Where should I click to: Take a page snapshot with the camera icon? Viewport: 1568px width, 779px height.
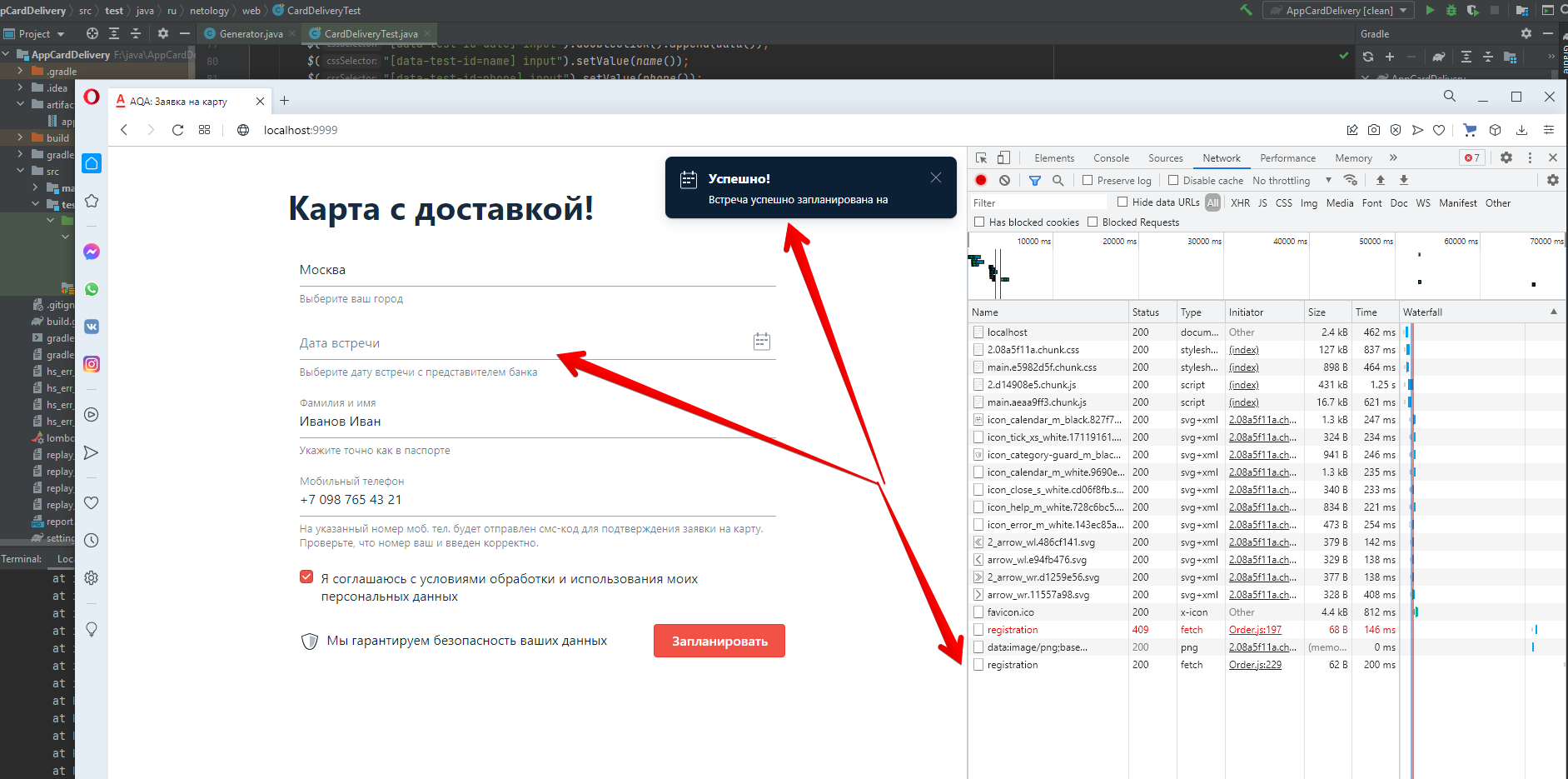[x=1373, y=130]
